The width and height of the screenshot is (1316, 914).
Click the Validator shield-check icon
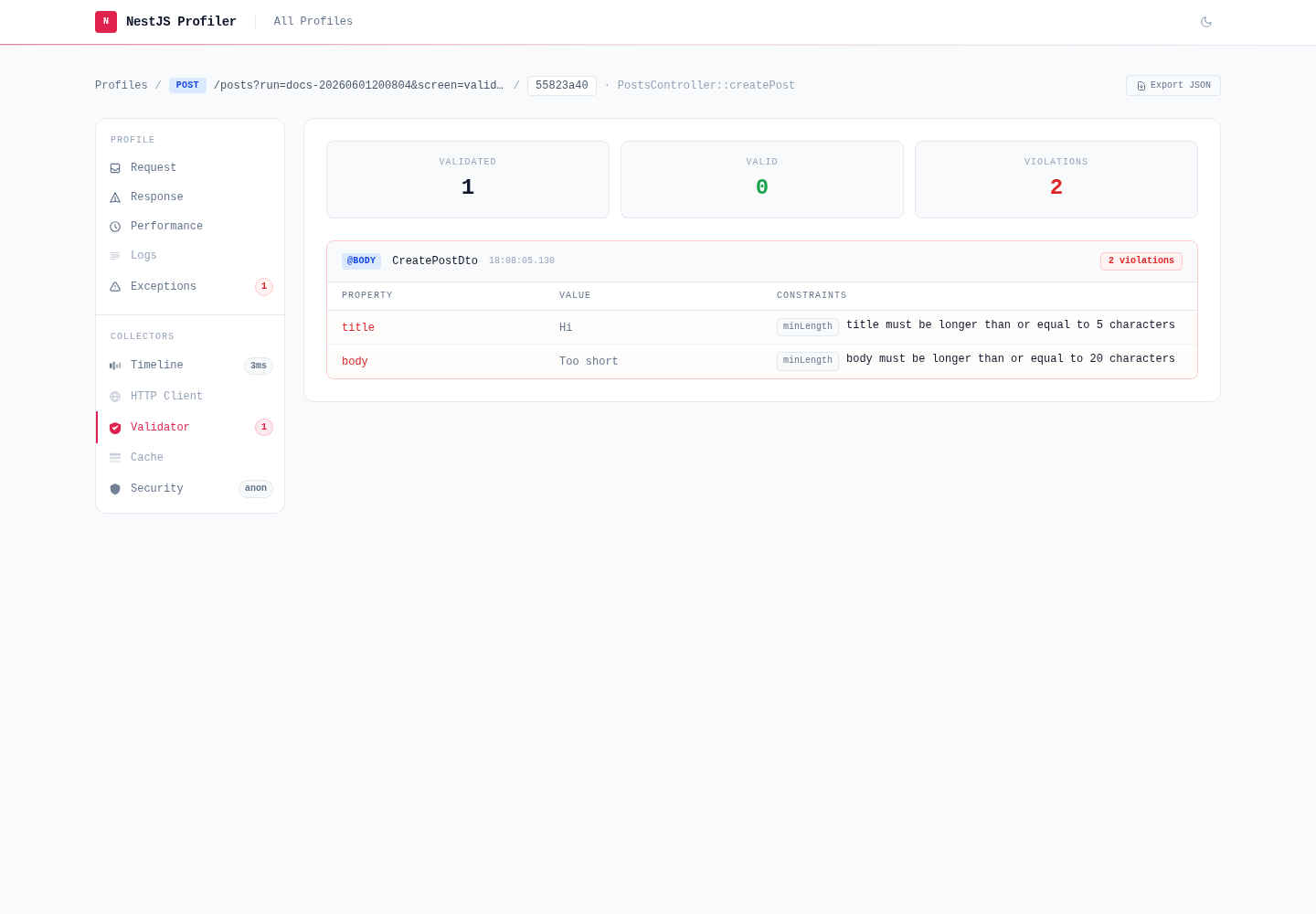pyautogui.click(x=115, y=428)
